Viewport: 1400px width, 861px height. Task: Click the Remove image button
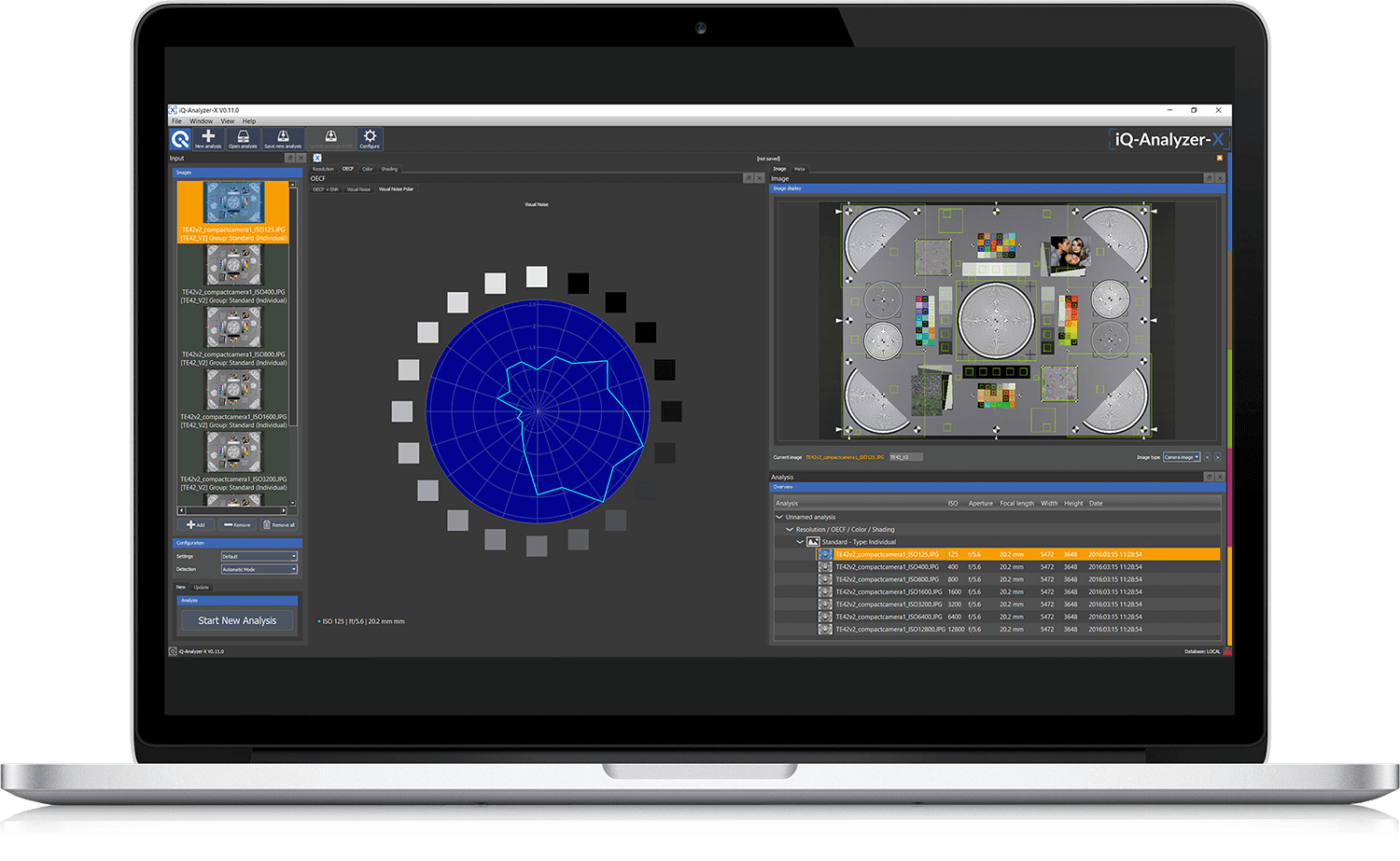tap(237, 525)
